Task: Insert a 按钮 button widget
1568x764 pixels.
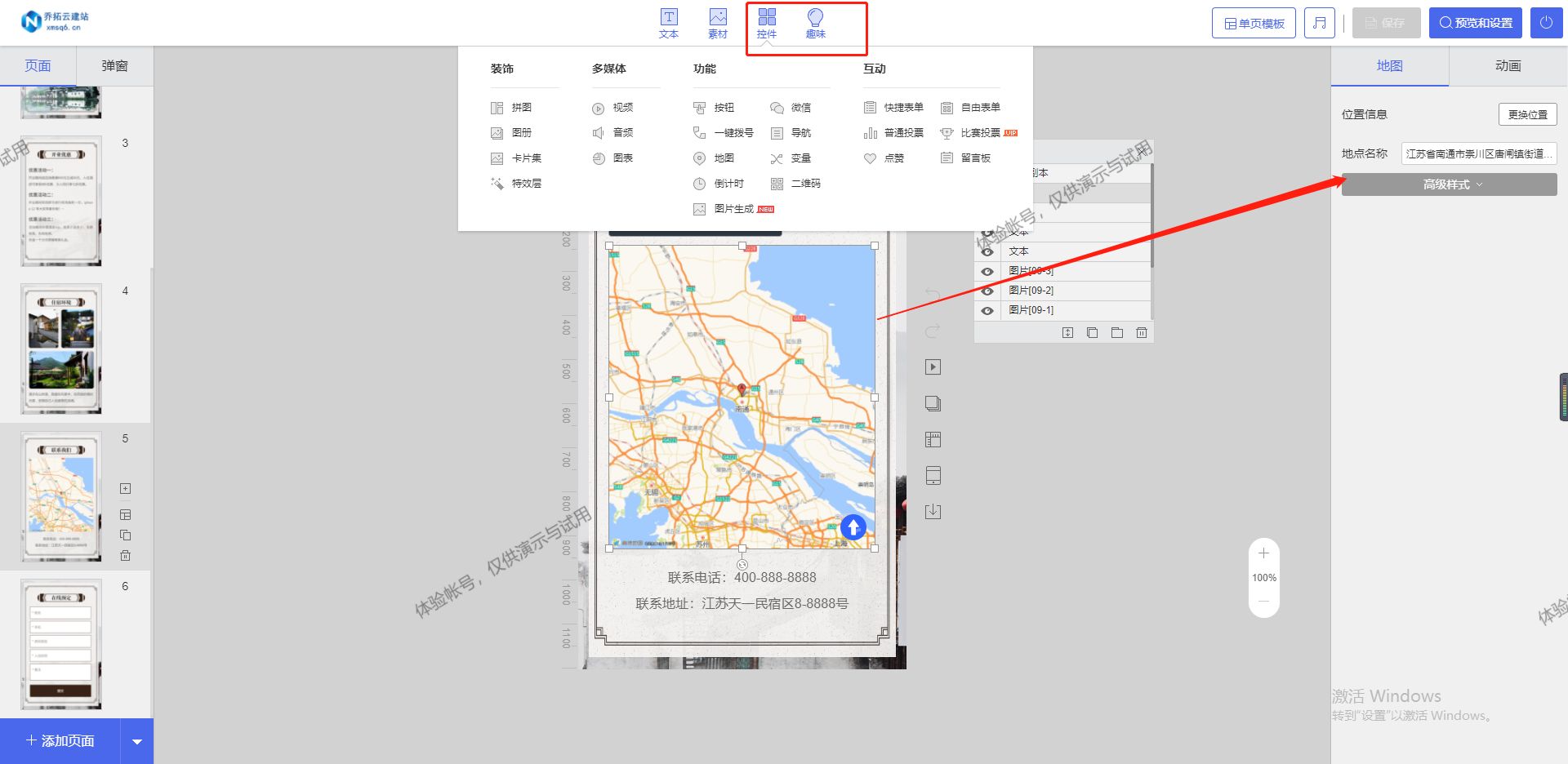Action: pyautogui.click(x=714, y=108)
